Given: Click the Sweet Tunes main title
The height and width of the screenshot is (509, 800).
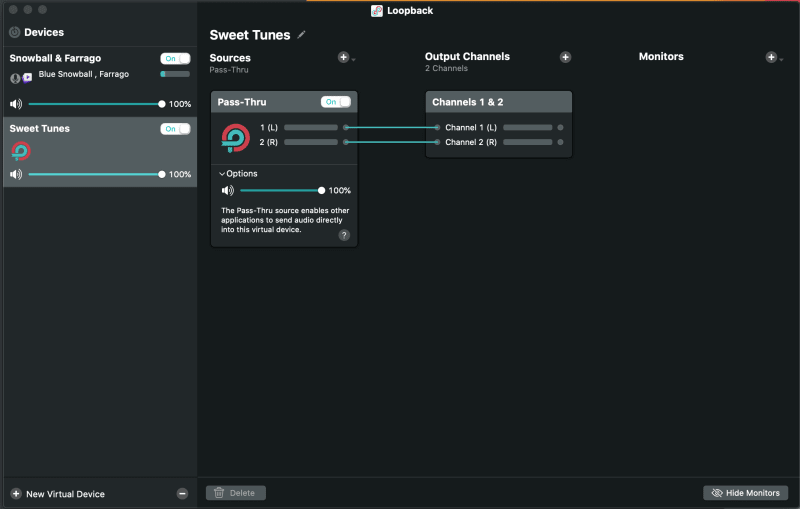Looking at the screenshot, I should click(249, 35).
